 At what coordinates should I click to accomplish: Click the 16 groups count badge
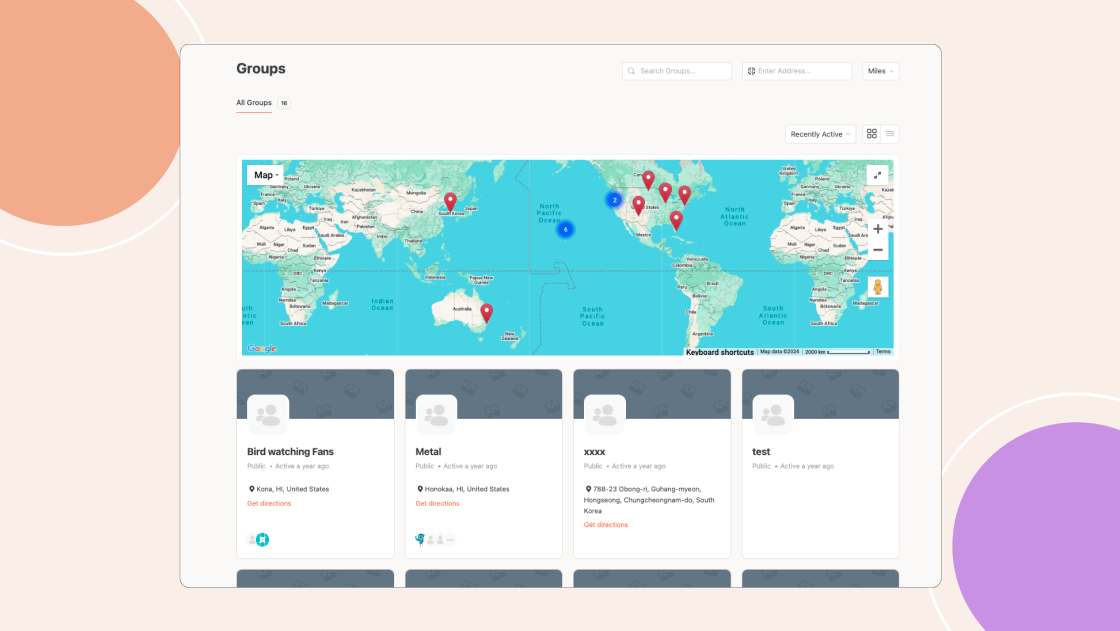coord(284,103)
